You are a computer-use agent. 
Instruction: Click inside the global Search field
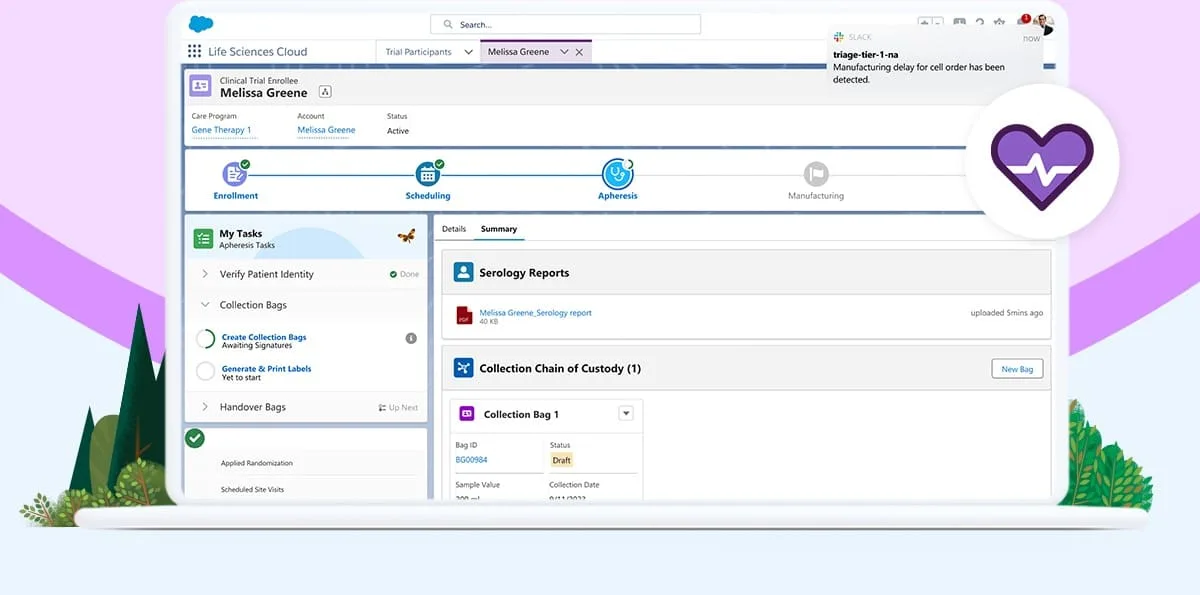coord(565,24)
